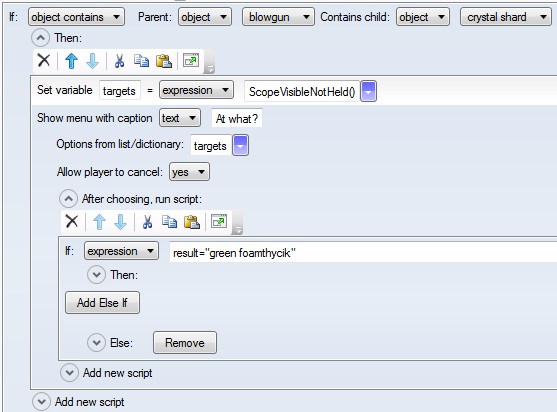Screen dimensions: 557x412
Task: Select the 'Set variable' script row label
Action: point(65,90)
